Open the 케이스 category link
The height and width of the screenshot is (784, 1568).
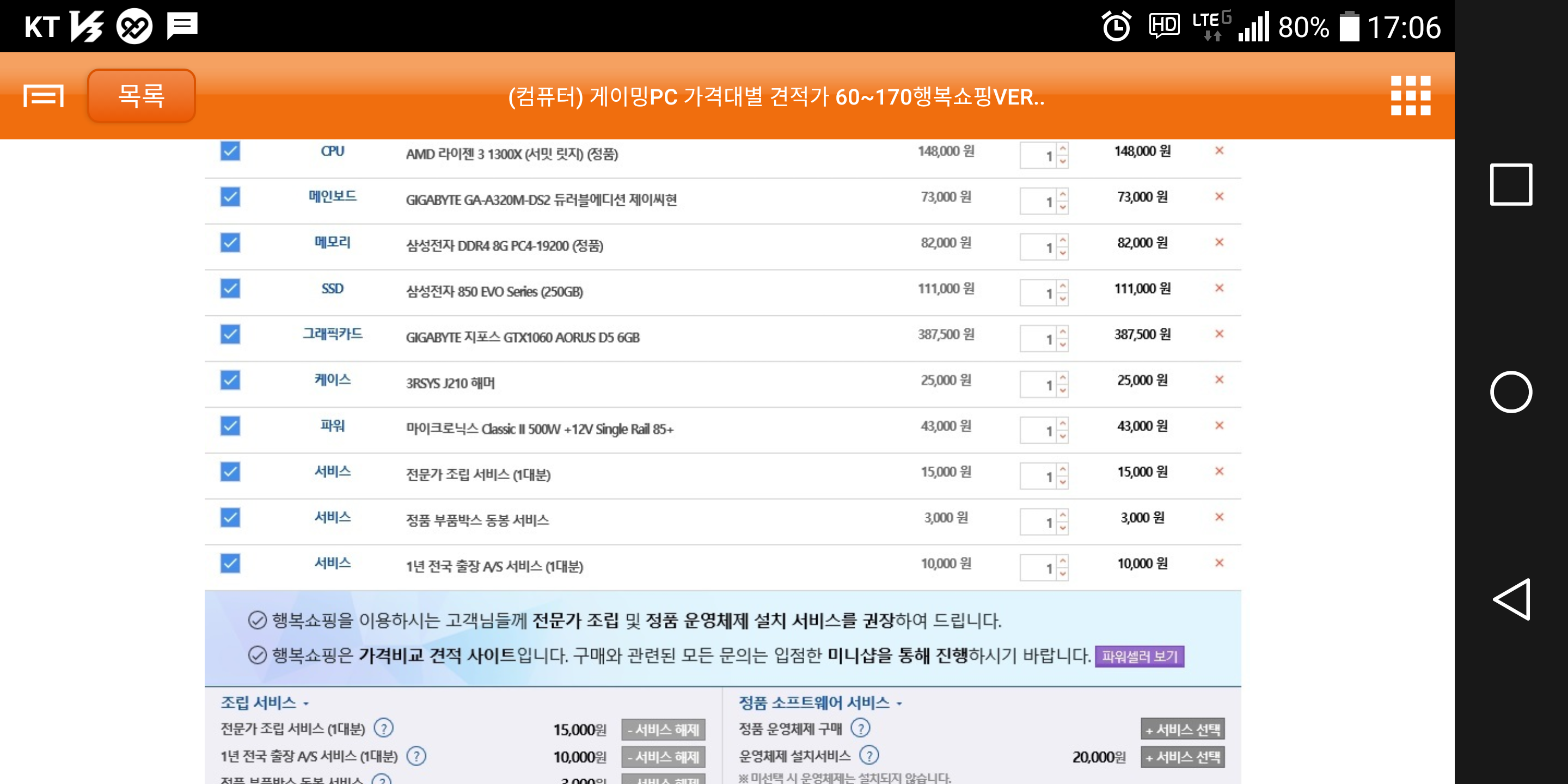coord(332,380)
